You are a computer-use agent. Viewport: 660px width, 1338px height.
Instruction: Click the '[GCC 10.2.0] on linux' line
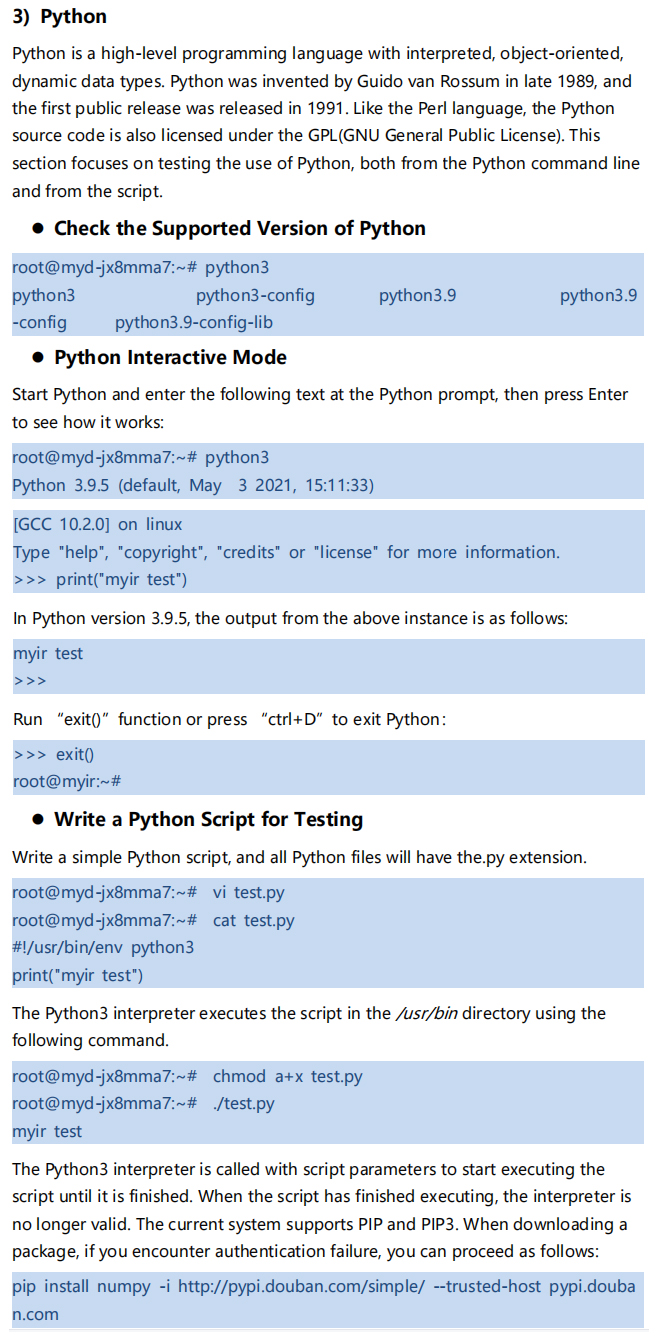(x=97, y=524)
